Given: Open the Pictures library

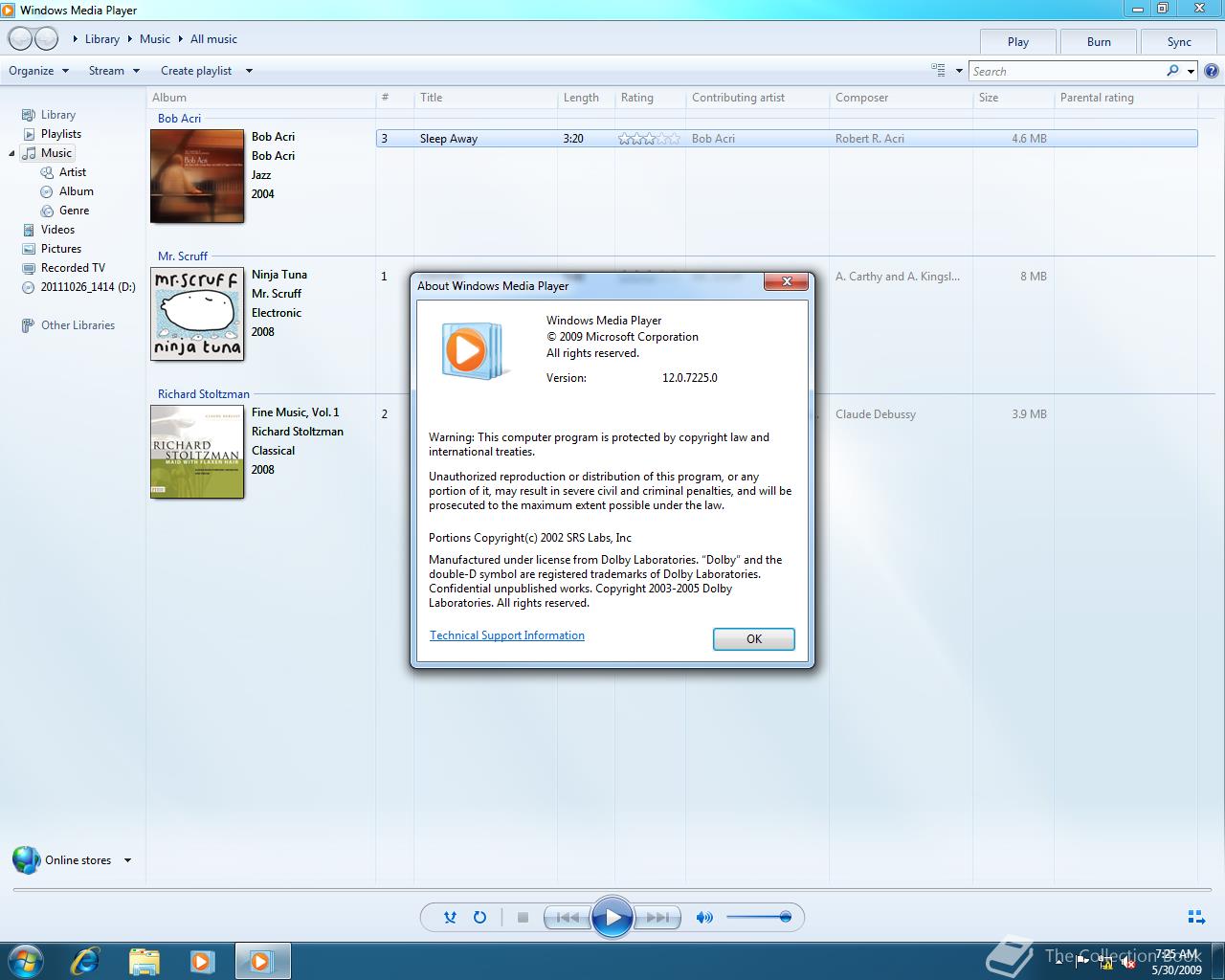Looking at the screenshot, I should click(60, 249).
